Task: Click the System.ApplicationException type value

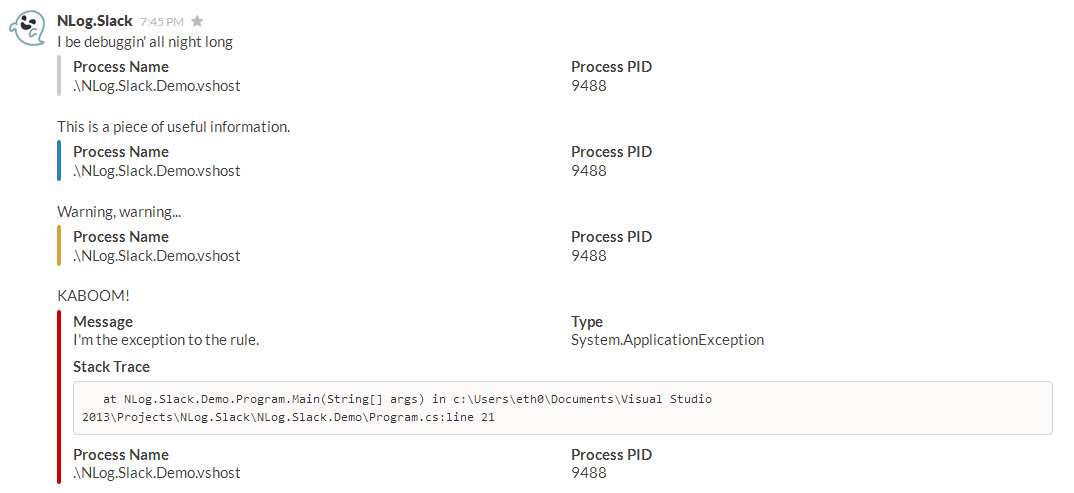Action: [x=667, y=340]
